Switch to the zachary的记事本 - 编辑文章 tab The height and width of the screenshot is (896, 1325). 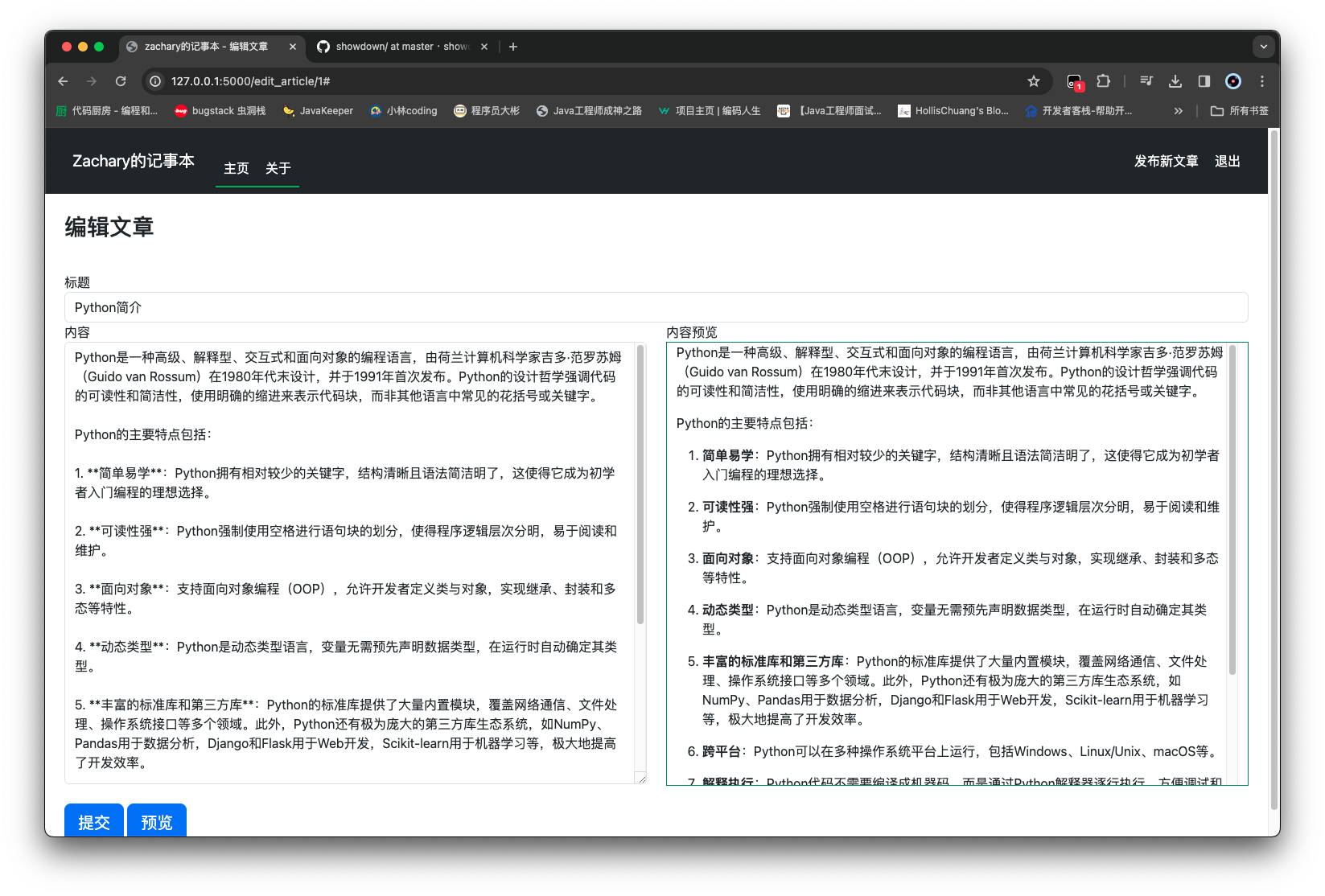tap(212, 47)
